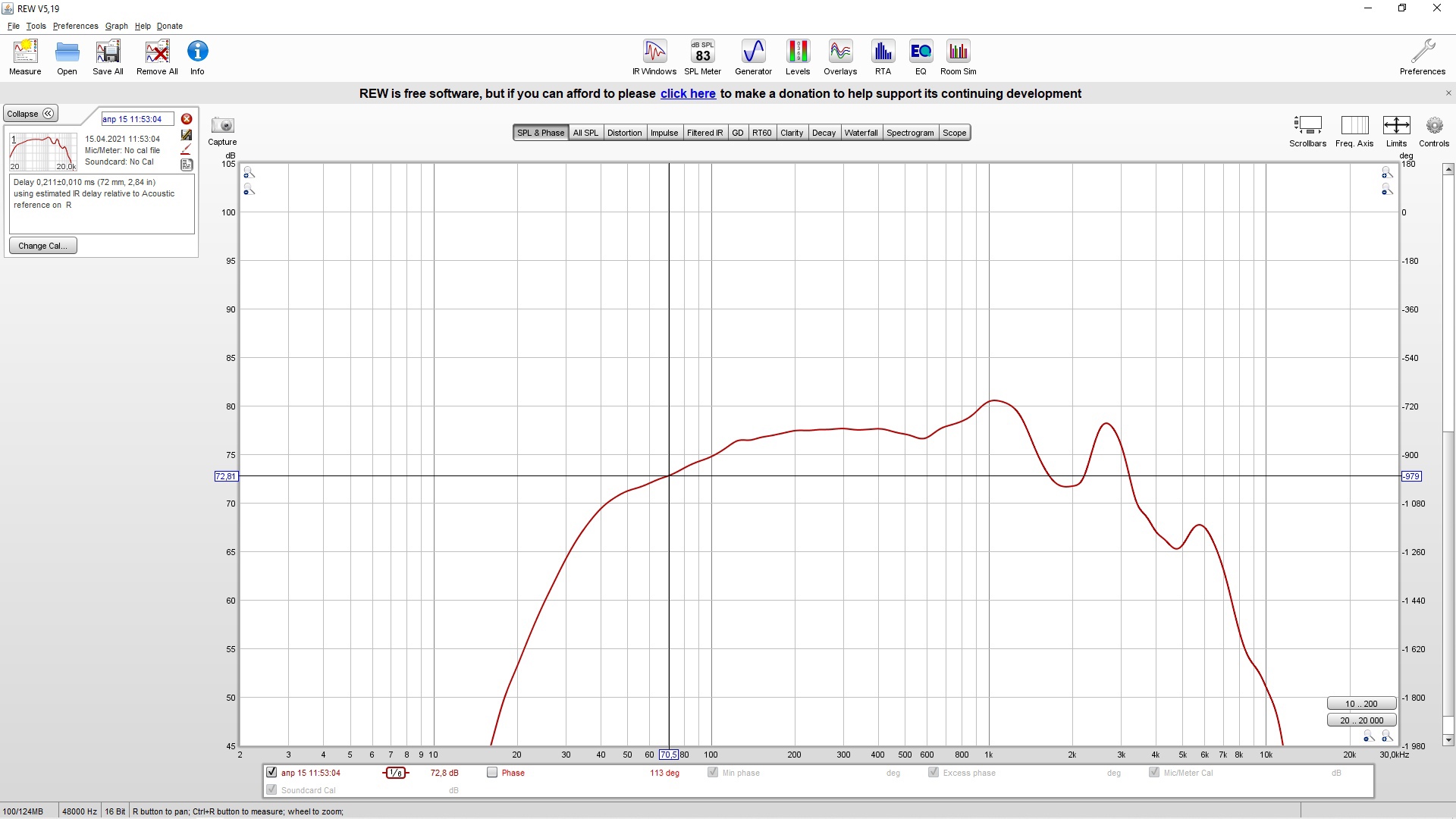Open the RTA window
1456x819 pixels.
point(883,57)
